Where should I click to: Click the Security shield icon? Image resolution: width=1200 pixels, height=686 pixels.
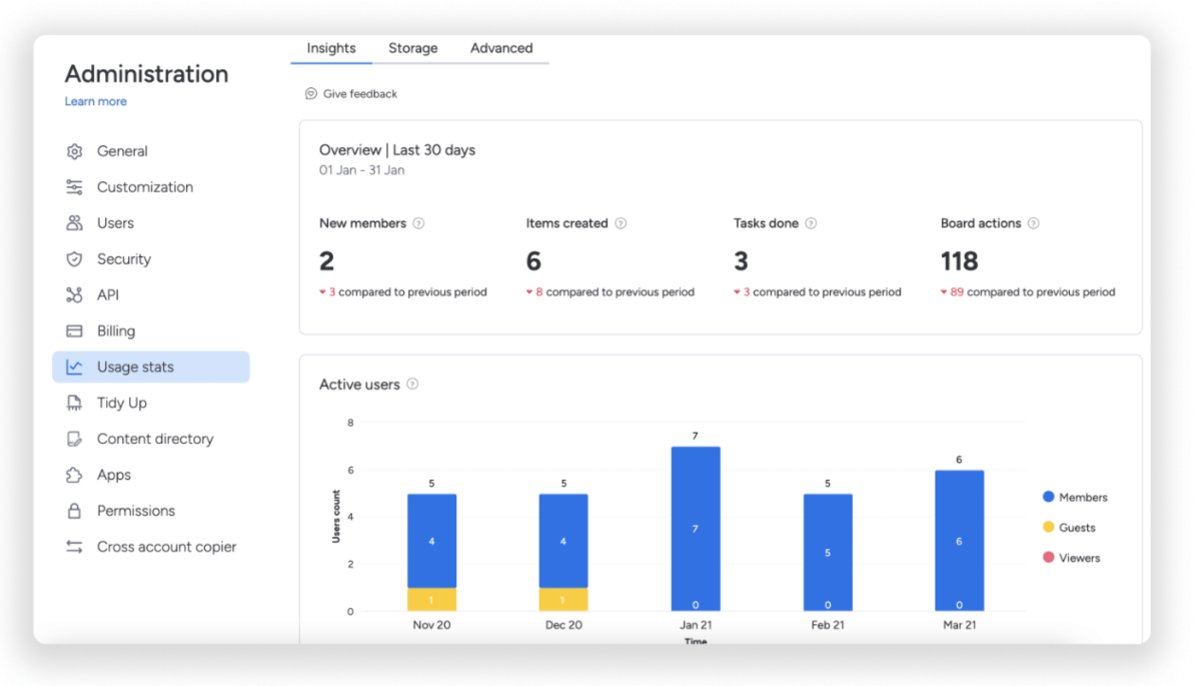[x=74, y=259]
